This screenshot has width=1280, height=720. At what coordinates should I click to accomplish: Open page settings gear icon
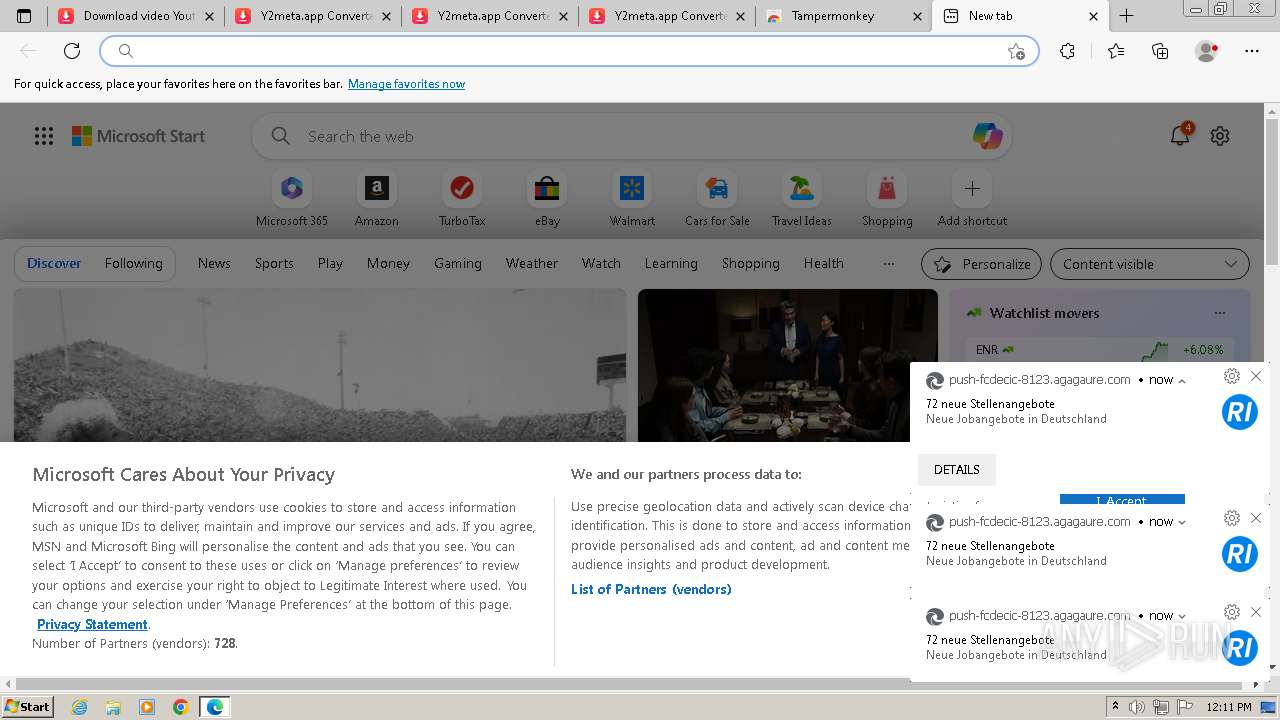[x=1220, y=136]
